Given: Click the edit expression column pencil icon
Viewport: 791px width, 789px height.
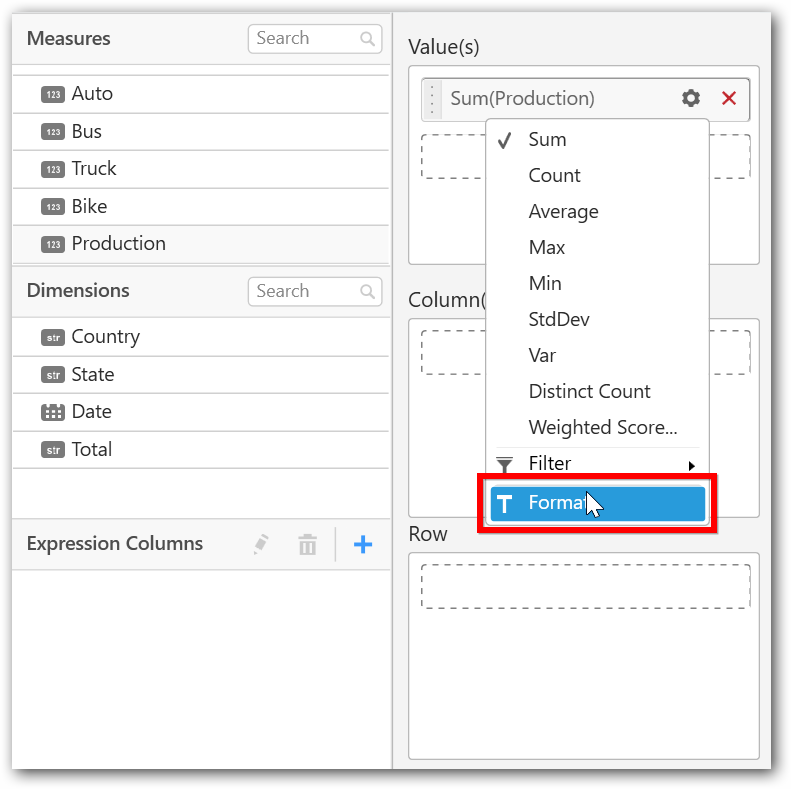Looking at the screenshot, I should point(261,544).
